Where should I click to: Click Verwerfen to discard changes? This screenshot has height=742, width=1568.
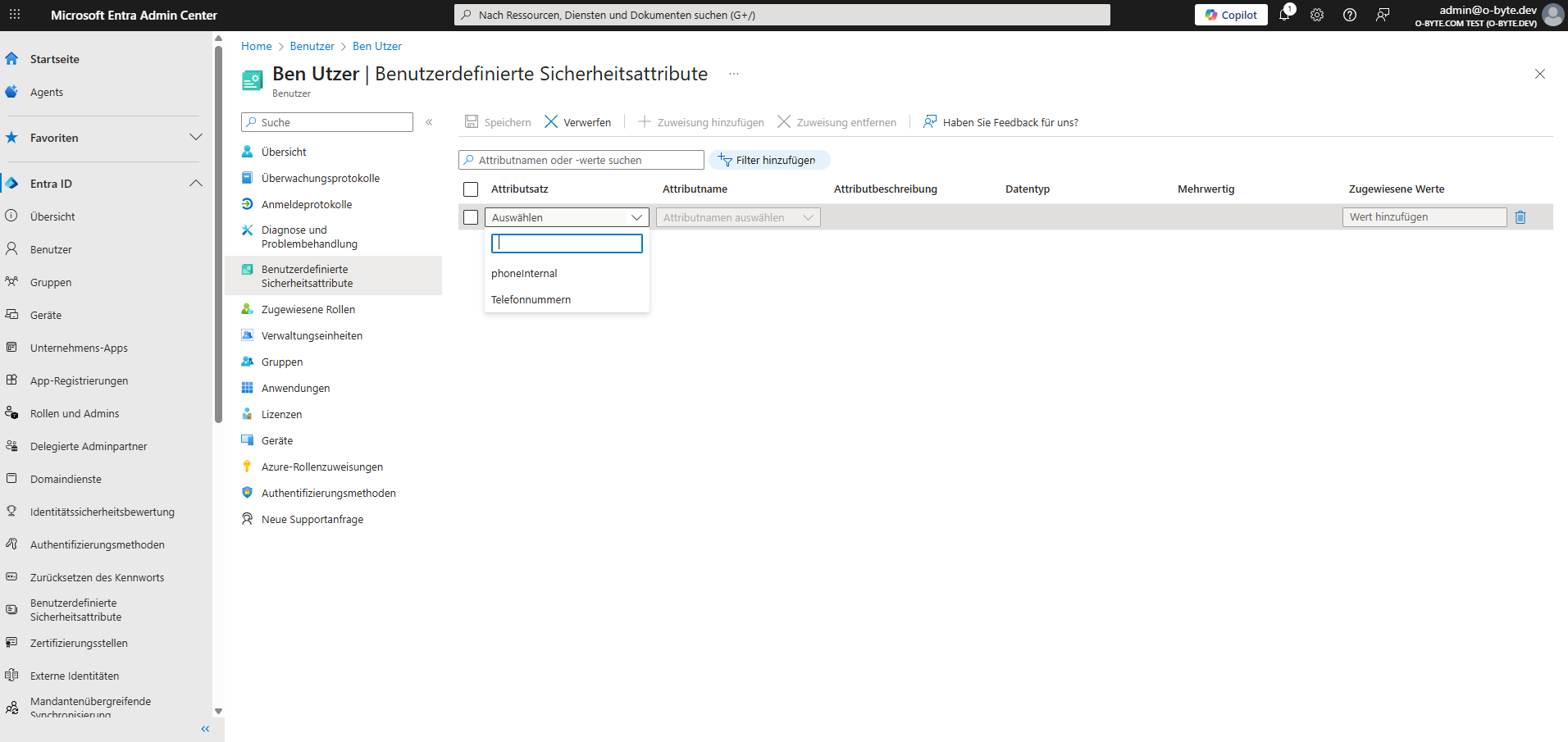pyautogui.click(x=577, y=122)
